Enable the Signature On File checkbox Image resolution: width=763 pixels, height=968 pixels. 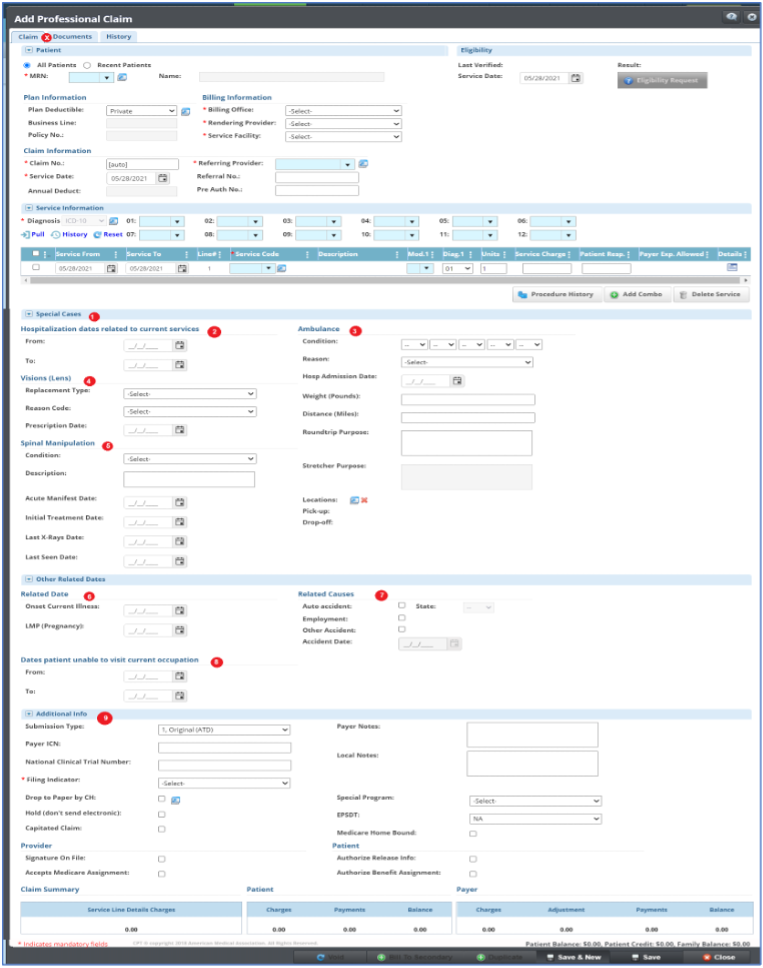pyautogui.click(x=162, y=859)
